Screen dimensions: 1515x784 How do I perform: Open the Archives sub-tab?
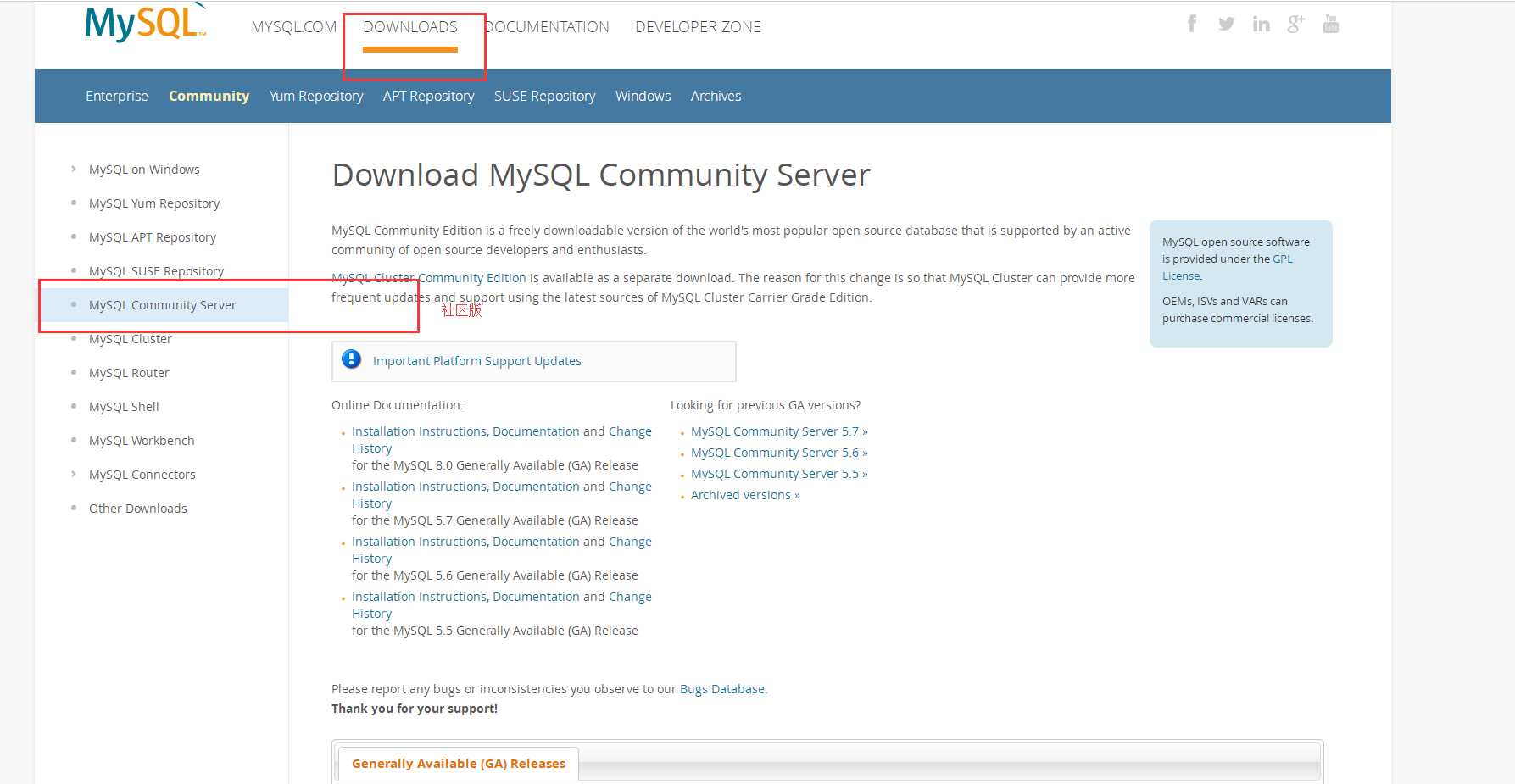click(x=716, y=96)
